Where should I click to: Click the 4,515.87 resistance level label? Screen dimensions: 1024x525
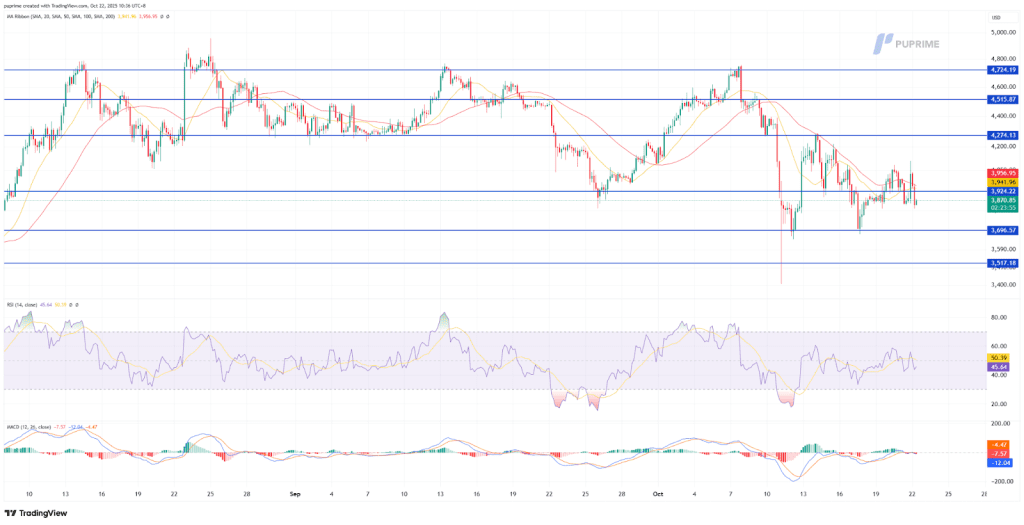[1002, 99]
